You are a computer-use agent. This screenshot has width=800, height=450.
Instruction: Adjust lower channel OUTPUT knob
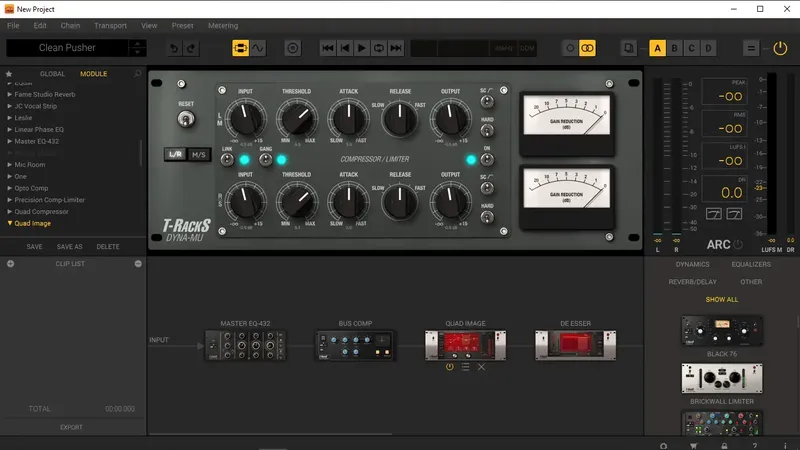click(x=450, y=202)
